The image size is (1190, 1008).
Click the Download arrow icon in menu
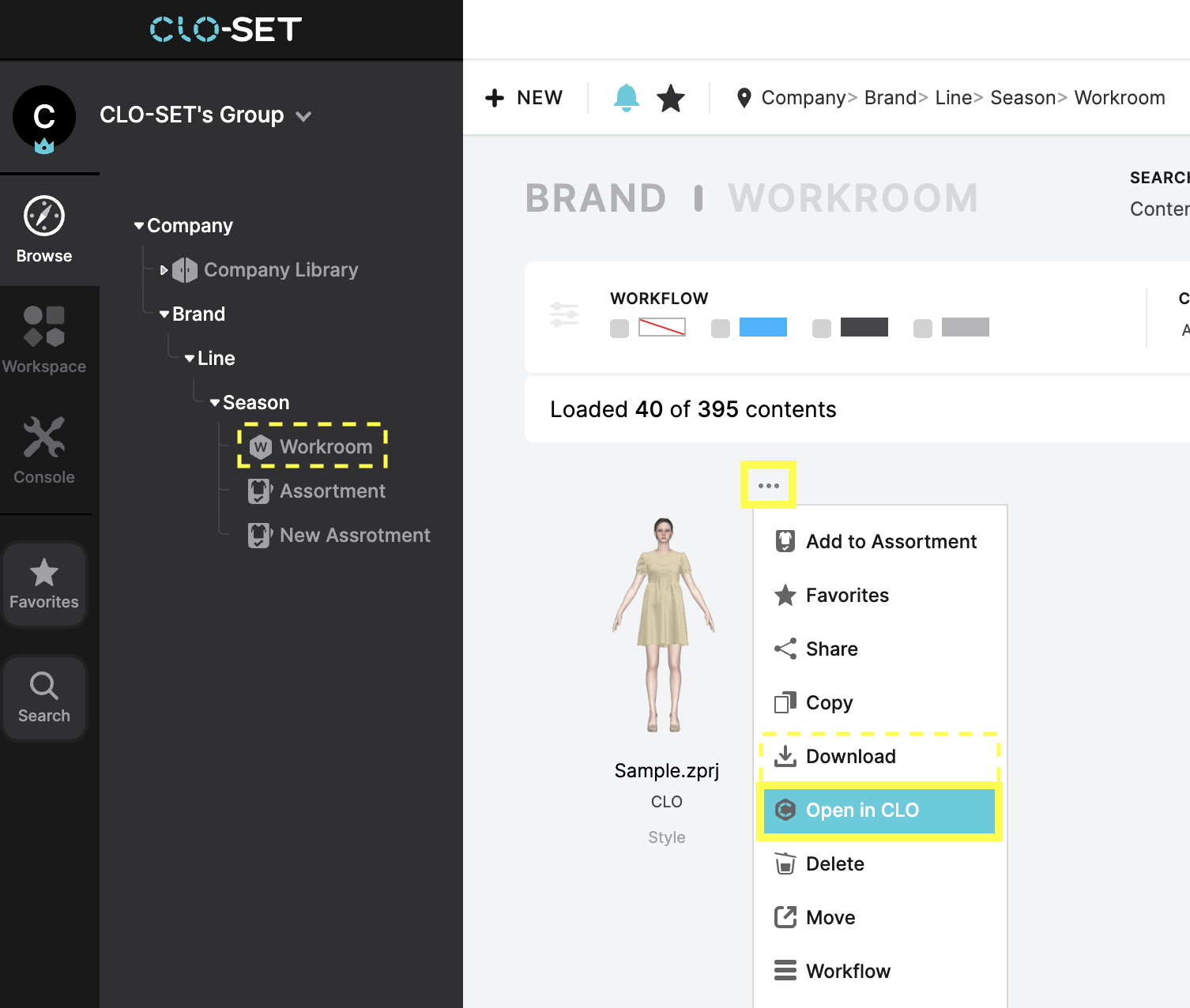click(x=785, y=756)
